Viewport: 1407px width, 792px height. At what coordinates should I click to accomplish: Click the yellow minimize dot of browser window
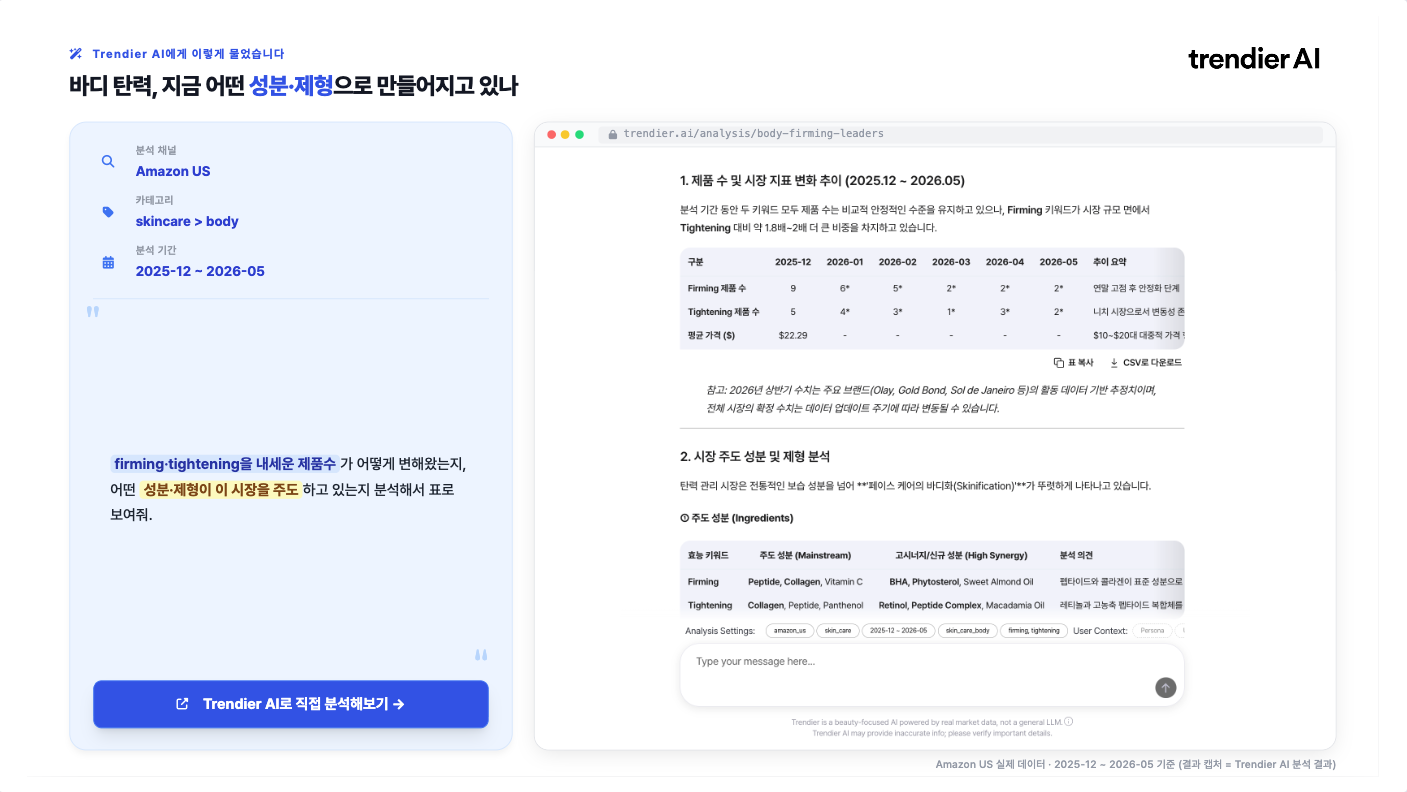coord(565,134)
